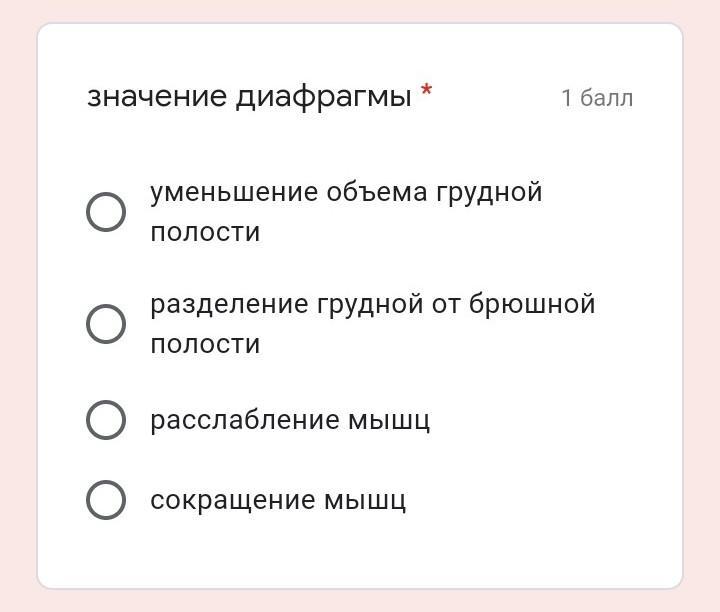Viewport: 720px width, 612px height.
Task: Click the word "объема" in the first answer
Action: pos(376,192)
